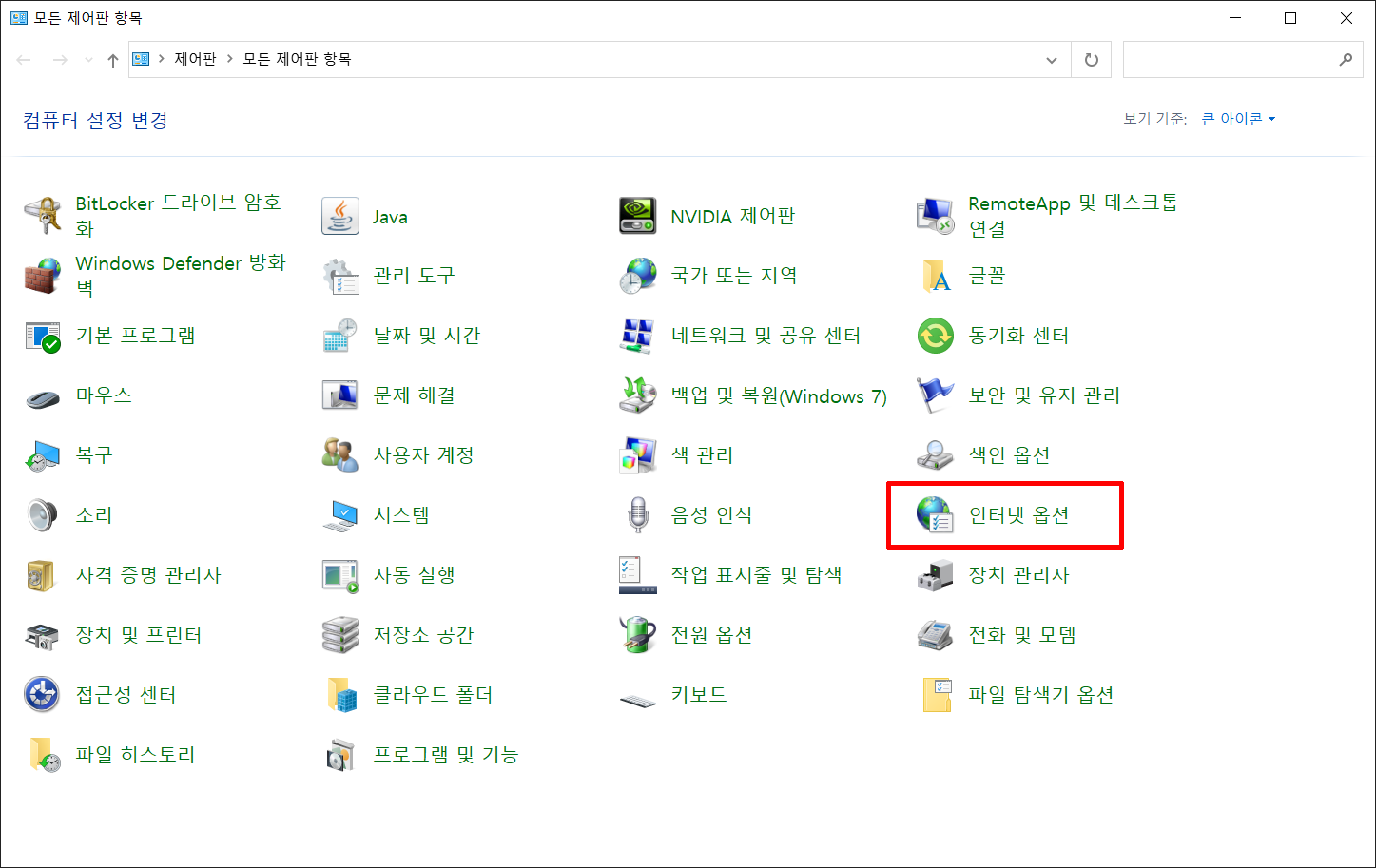1376x868 pixels.
Task: Open the 클라우드 폴더 icon
Action: click(x=340, y=695)
